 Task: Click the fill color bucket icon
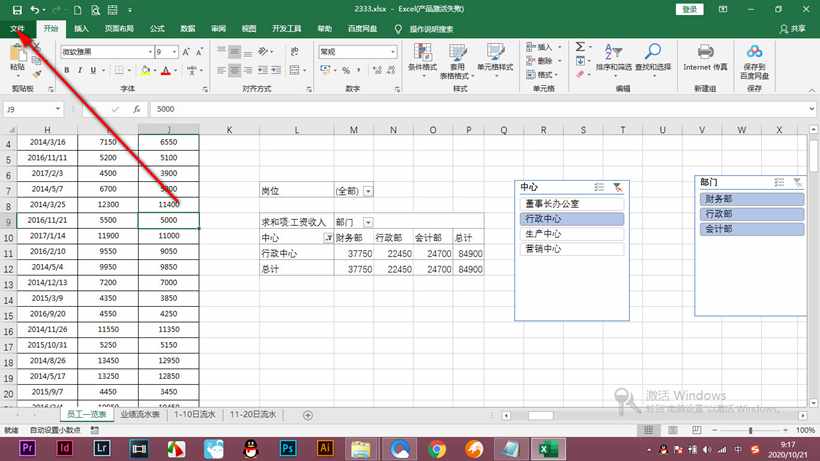coord(145,70)
